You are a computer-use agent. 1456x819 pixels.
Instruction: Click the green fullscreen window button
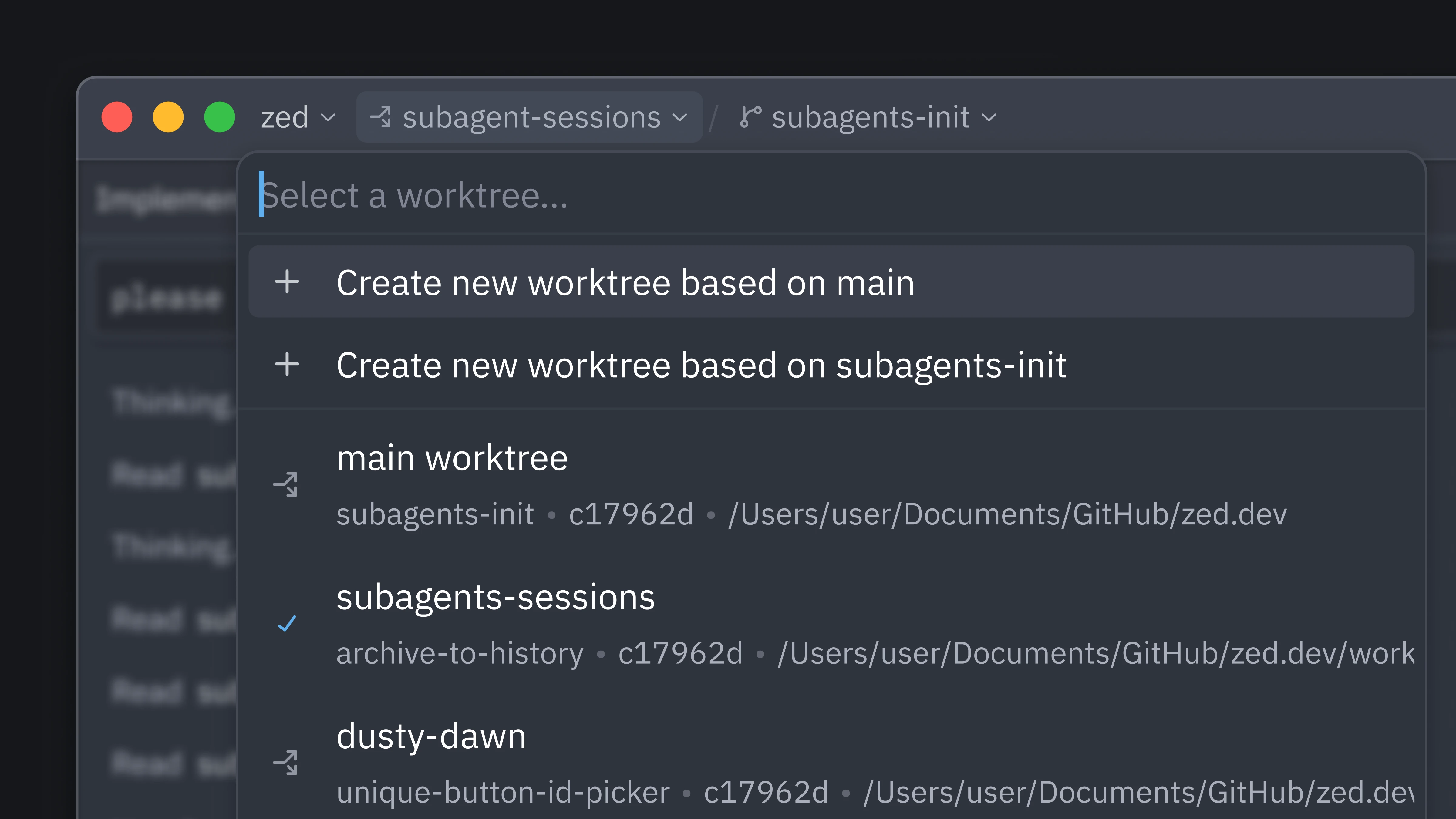tap(219, 117)
